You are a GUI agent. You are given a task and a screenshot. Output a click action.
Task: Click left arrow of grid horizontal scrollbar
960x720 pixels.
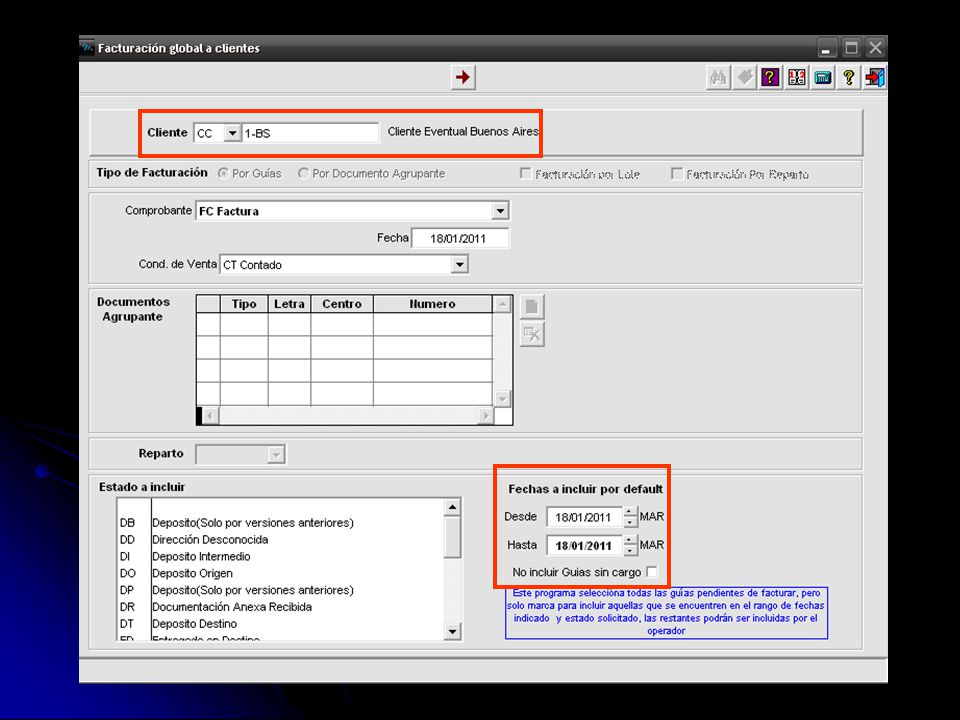210,416
